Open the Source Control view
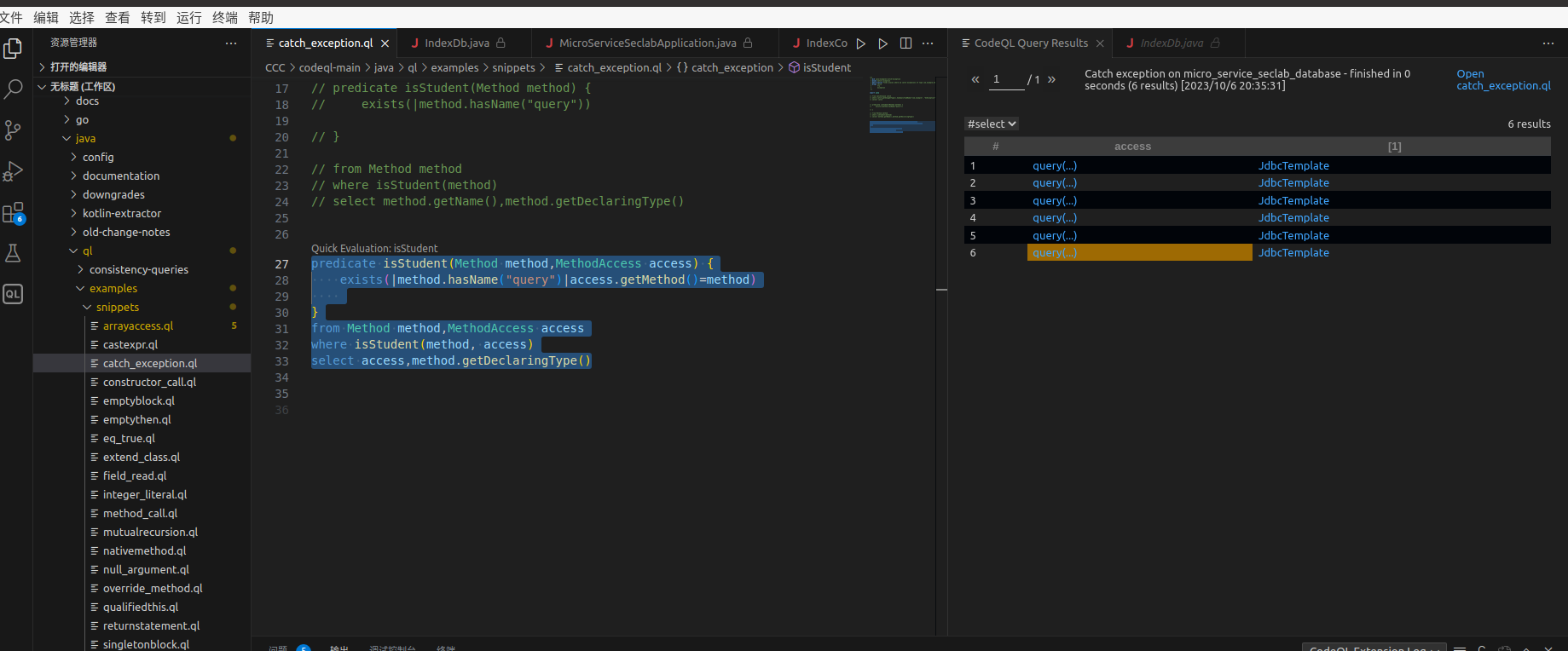 (x=13, y=130)
